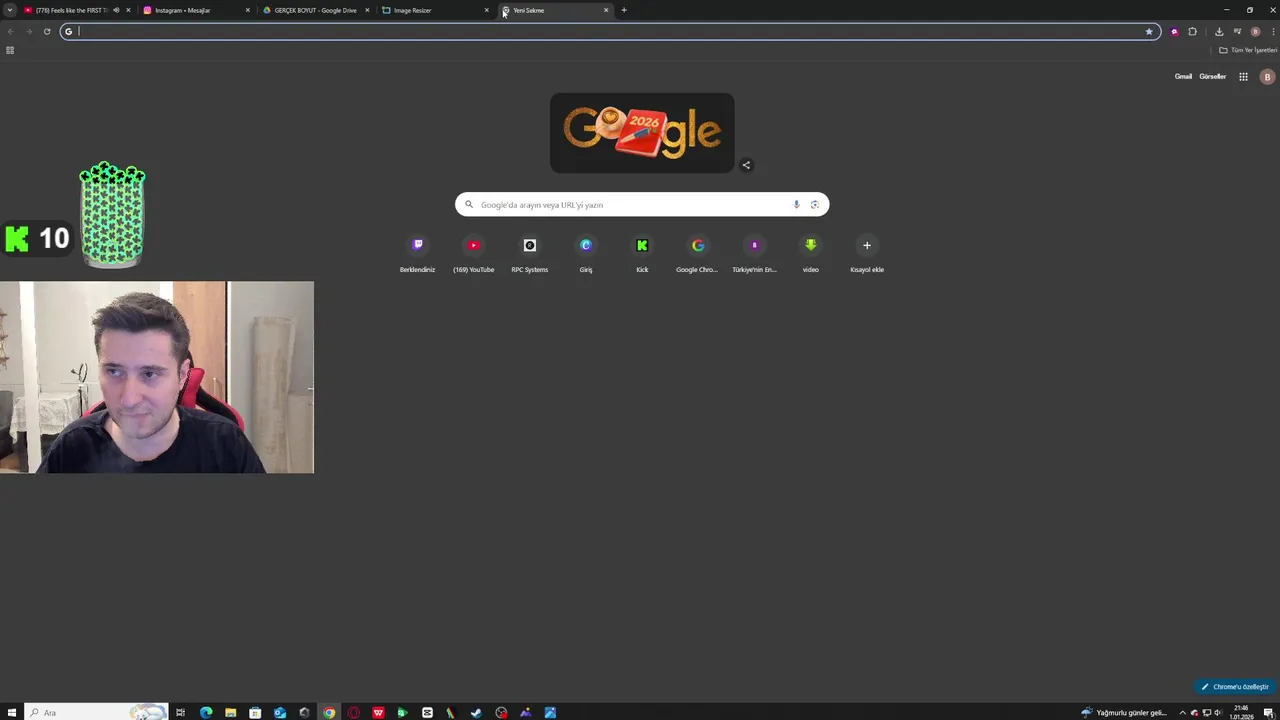The height and width of the screenshot is (720, 1280).
Task: Open Chrome three-dot menu
Action: (1273, 32)
